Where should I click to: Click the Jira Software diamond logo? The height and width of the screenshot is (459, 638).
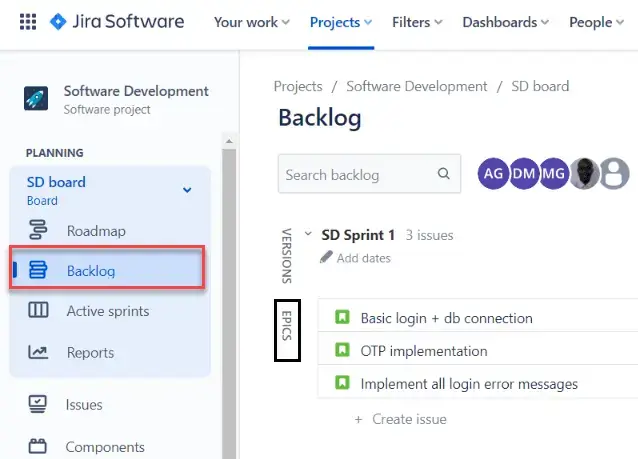(x=58, y=22)
